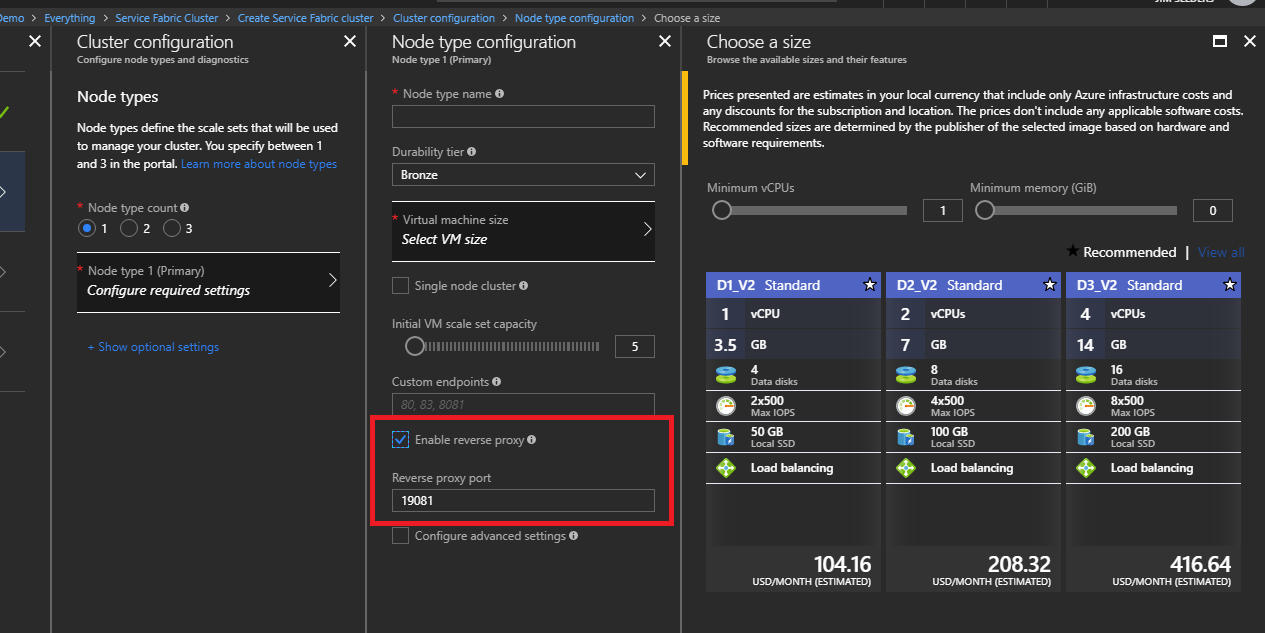The height and width of the screenshot is (633, 1265).
Task: Close the Cluster configuration blade
Action: (x=350, y=41)
